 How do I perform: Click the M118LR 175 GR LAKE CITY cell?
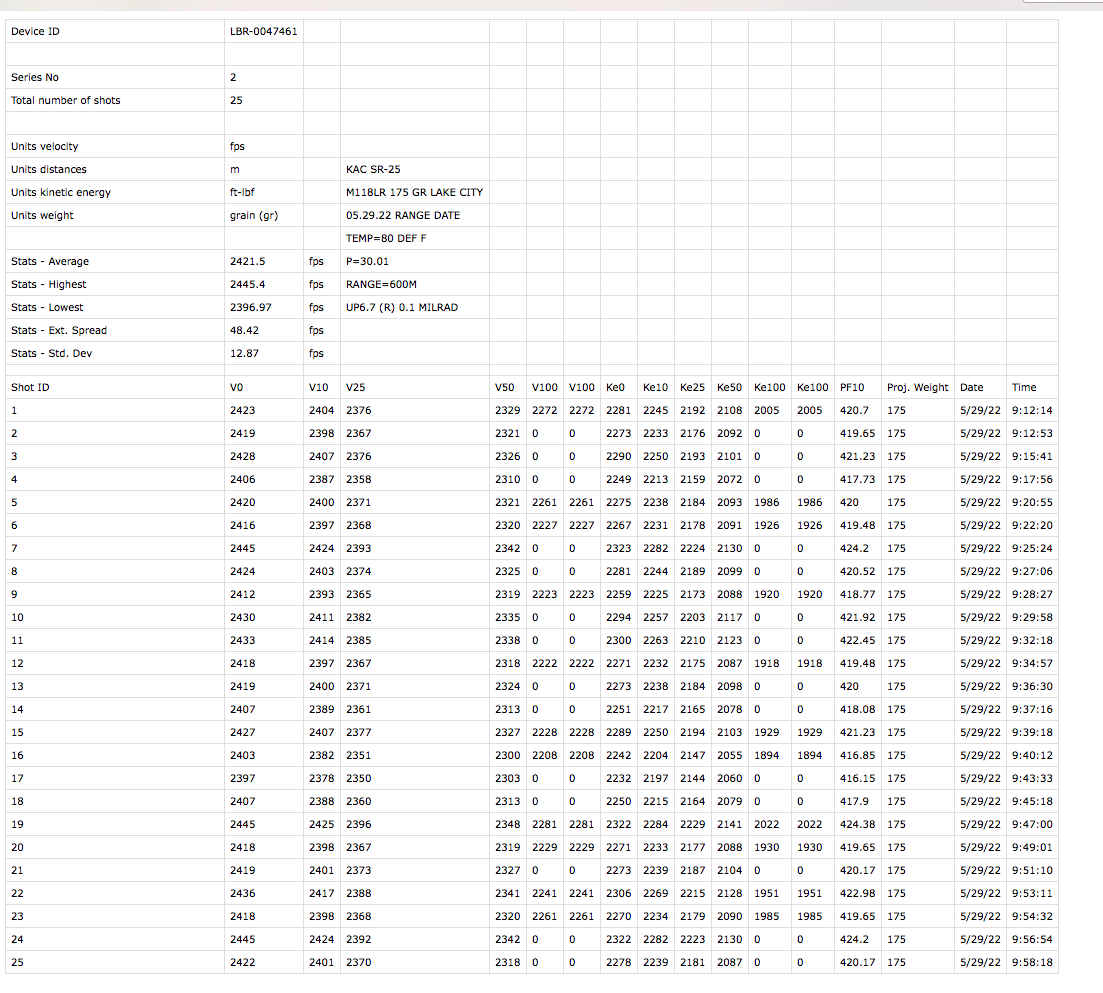pyautogui.click(x=414, y=192)
